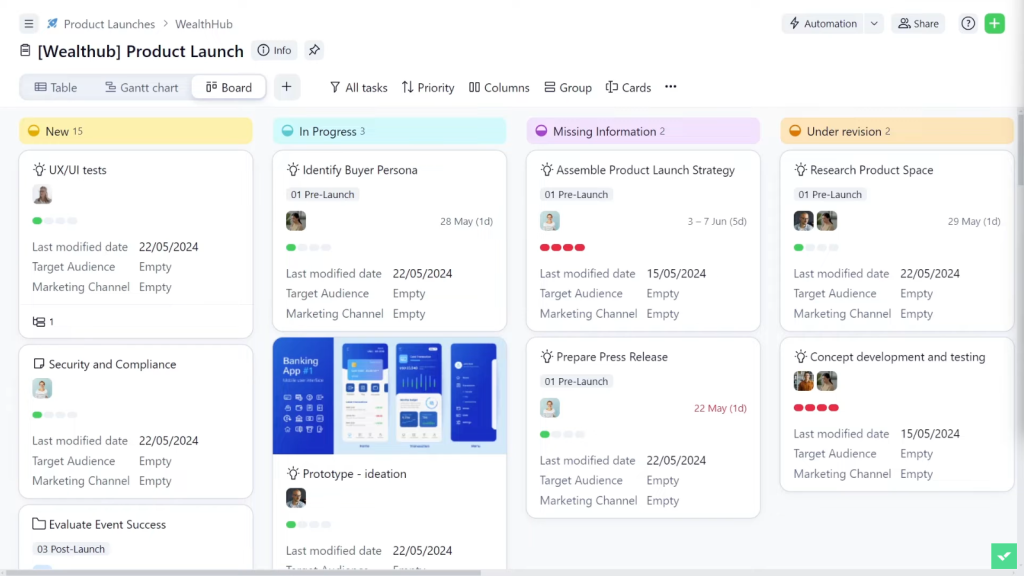Screen dimensions: 1024x576
Task: Switch to the Gantt chart tab
Action: (141, 88)
